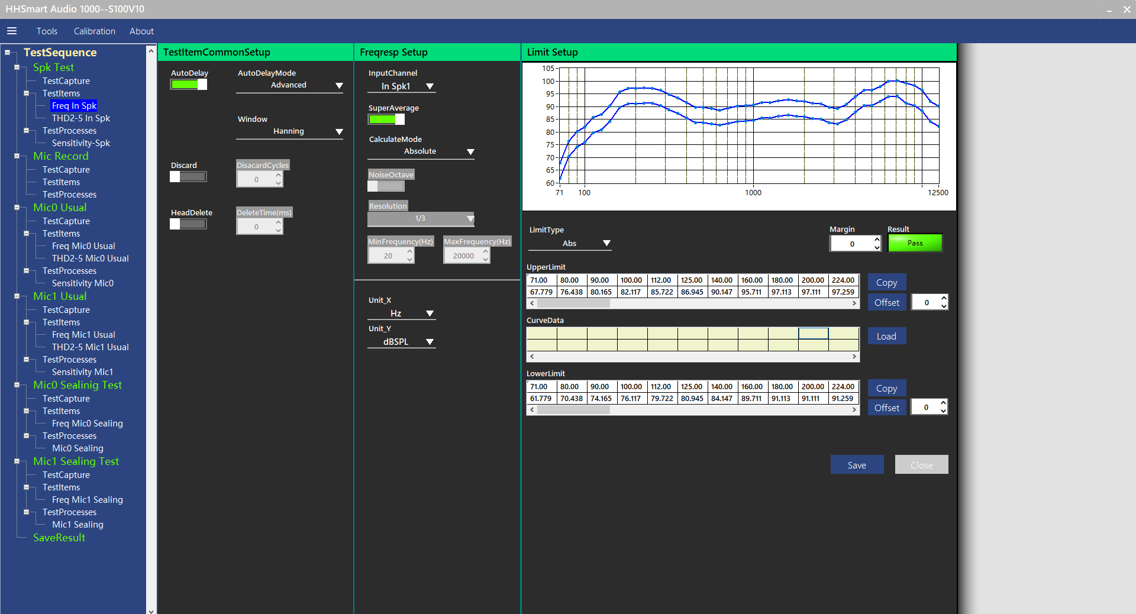Open the Window Hanning dropdown
Screen dimensions: 1136x614
pyautogui.click(x=290, y=131)
